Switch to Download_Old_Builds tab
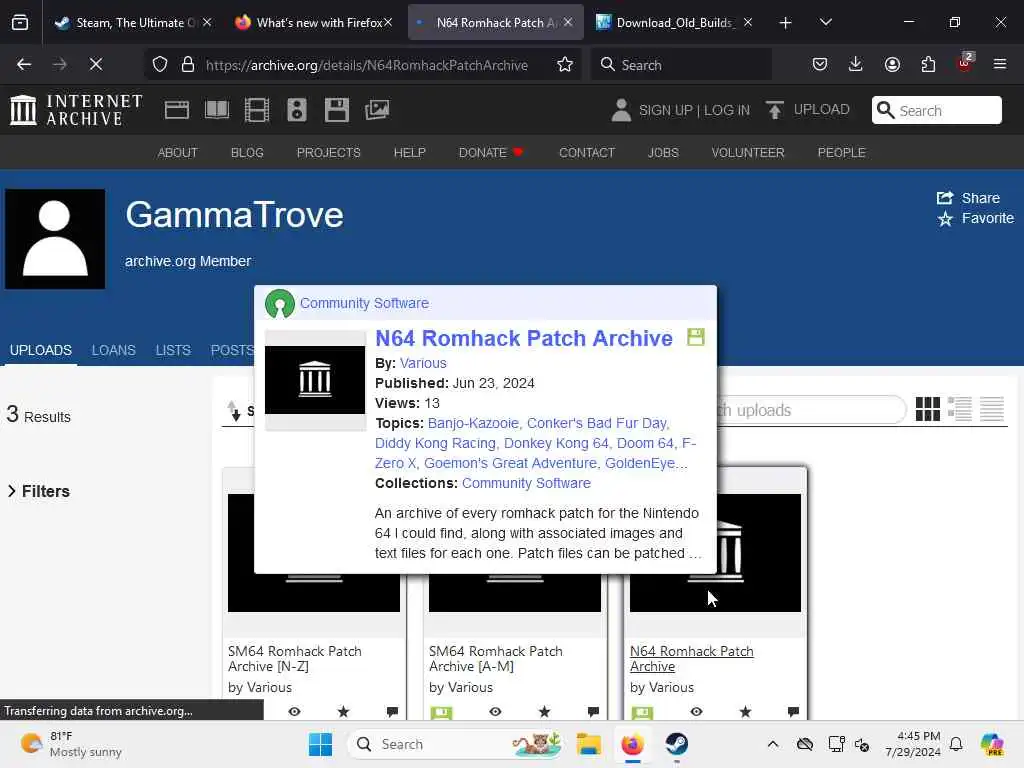 pos(675,23)
